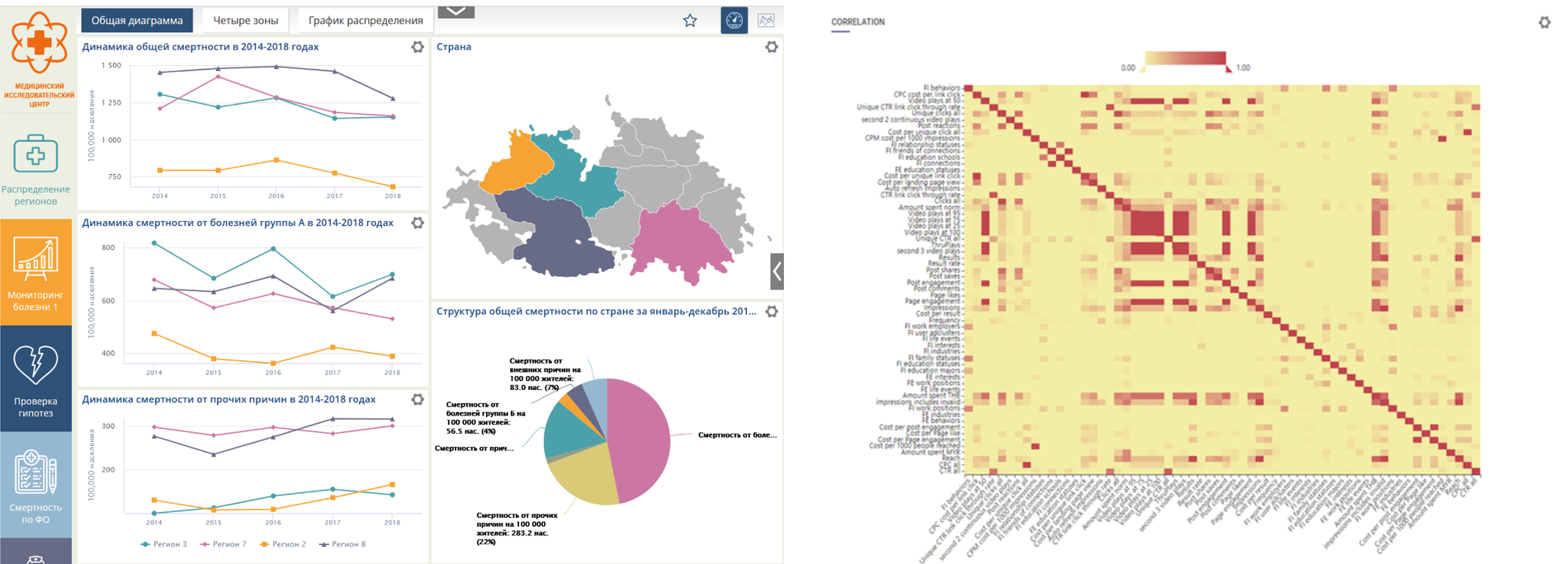This screenshot has width=1568, height=564.
Task: Switch to the line chart view icon
Action: pyautogui.click(x=766, y=21)
